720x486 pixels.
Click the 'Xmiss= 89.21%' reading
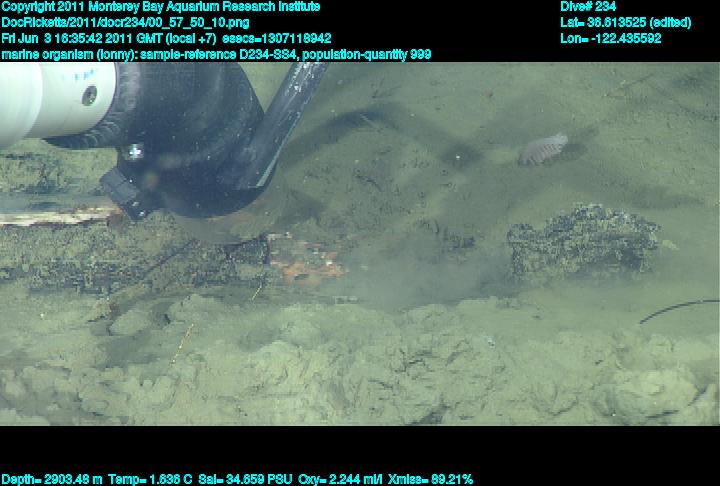pos(430,480)
